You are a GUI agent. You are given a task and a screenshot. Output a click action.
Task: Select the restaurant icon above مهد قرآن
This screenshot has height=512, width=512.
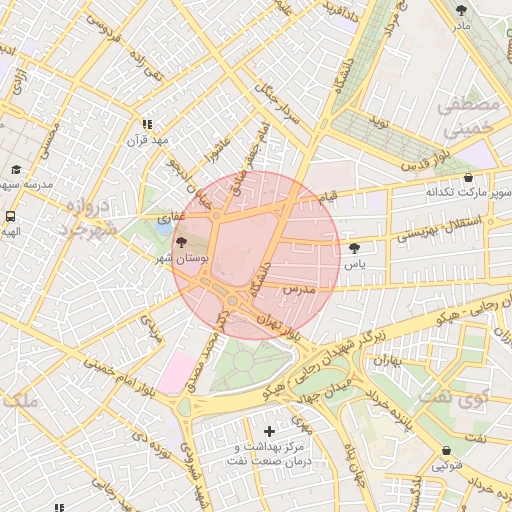pyautogui.click(x=147, y=125)
